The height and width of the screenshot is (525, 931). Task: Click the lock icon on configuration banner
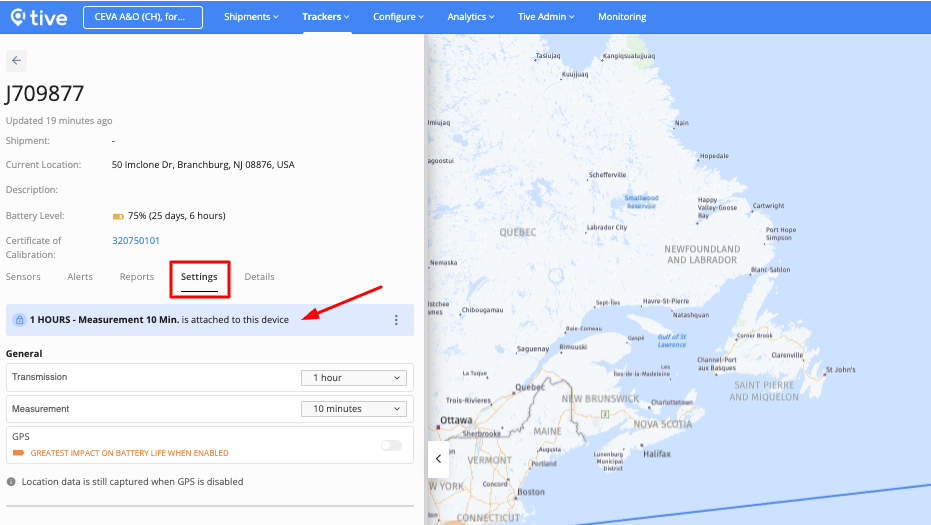(19, 320)
